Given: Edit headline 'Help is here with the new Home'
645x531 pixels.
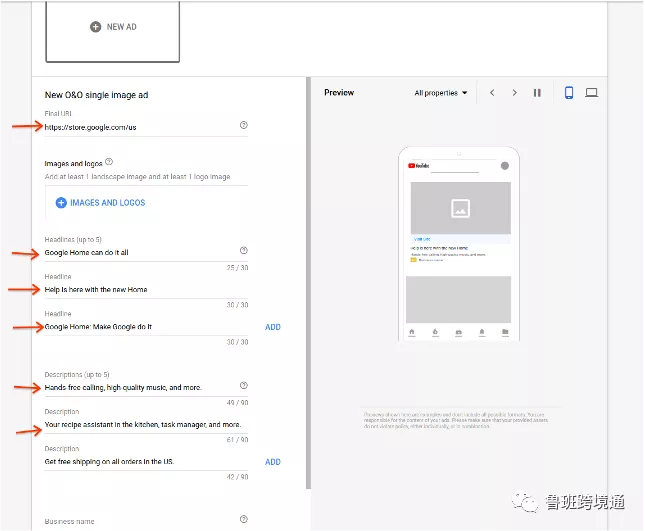Looking at the screenshot, I should 146,290.
